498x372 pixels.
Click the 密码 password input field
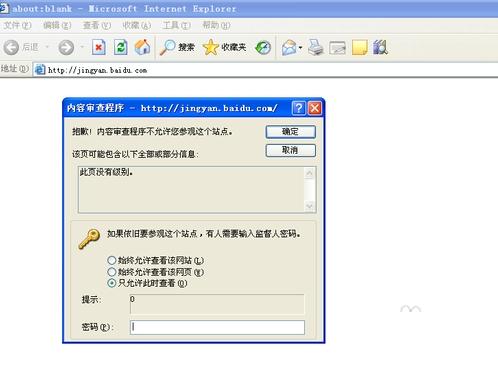pyautogui.click(x=217, y=327)
